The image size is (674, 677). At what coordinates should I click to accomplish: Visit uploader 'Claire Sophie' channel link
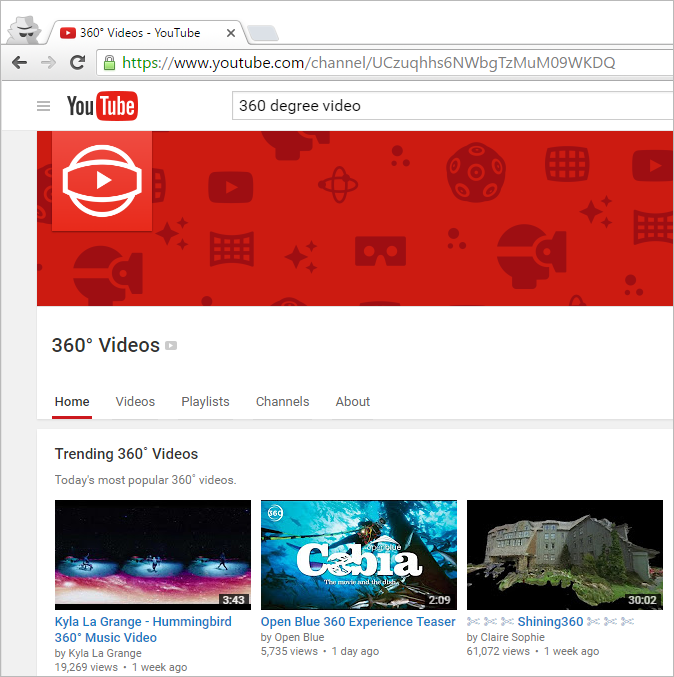tap(513, 637)
